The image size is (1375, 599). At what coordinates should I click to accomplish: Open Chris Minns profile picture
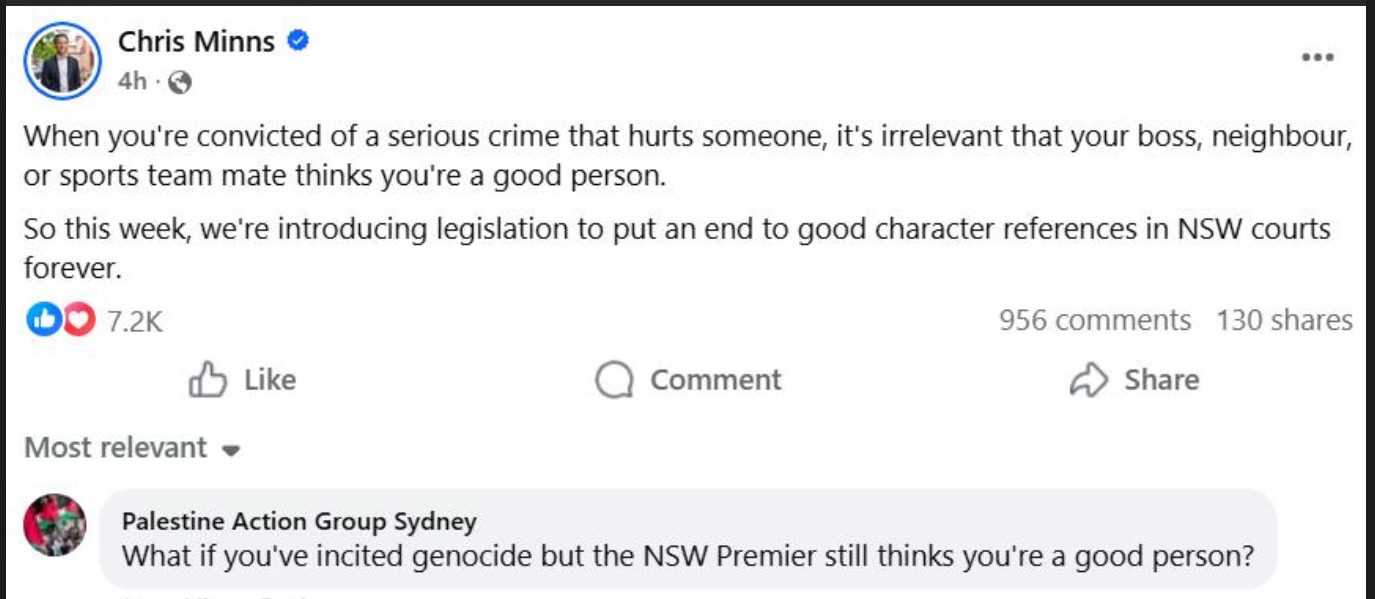pos(62,61)
